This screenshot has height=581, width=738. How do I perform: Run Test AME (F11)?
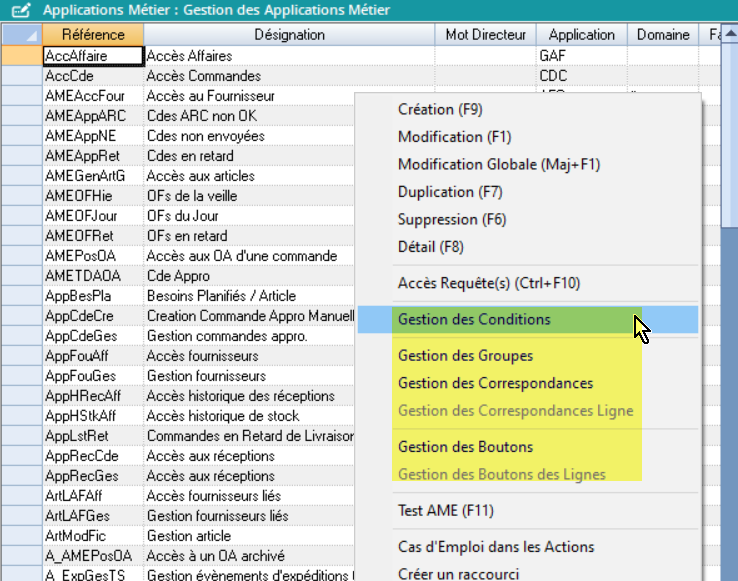tap(443, 511)
